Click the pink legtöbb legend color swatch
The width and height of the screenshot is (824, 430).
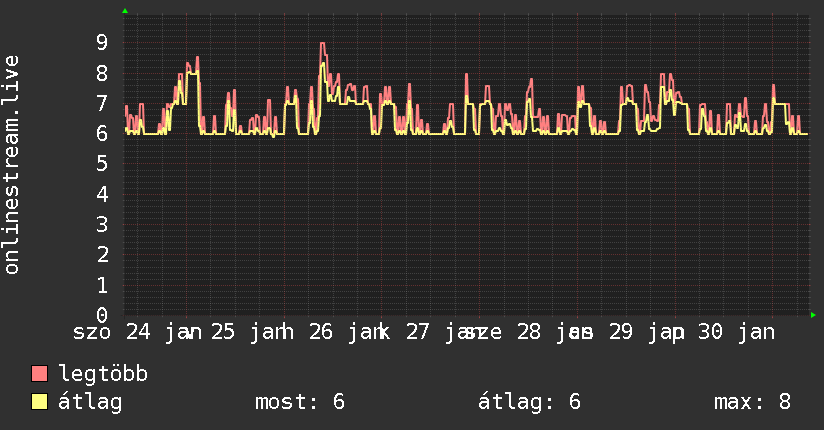[x=39, y=373]
